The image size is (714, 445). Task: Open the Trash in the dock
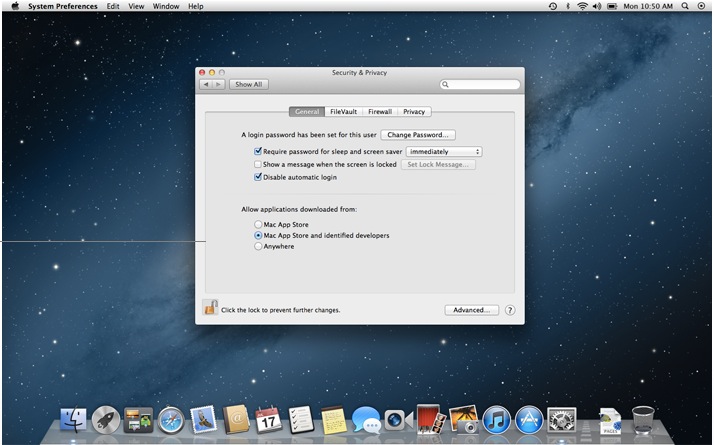(643, 419)
